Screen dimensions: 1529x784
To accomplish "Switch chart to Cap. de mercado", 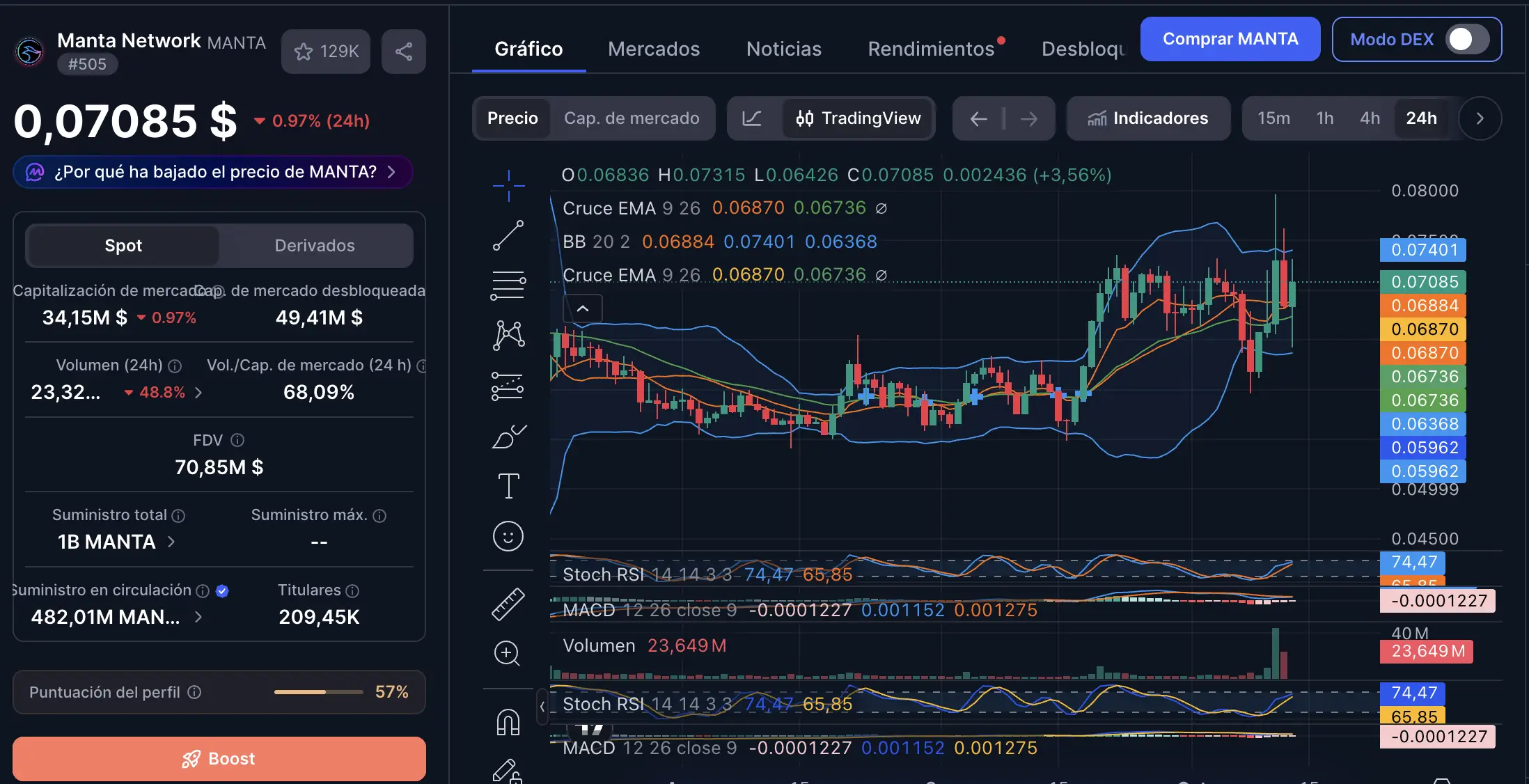I will coord(632,118).
